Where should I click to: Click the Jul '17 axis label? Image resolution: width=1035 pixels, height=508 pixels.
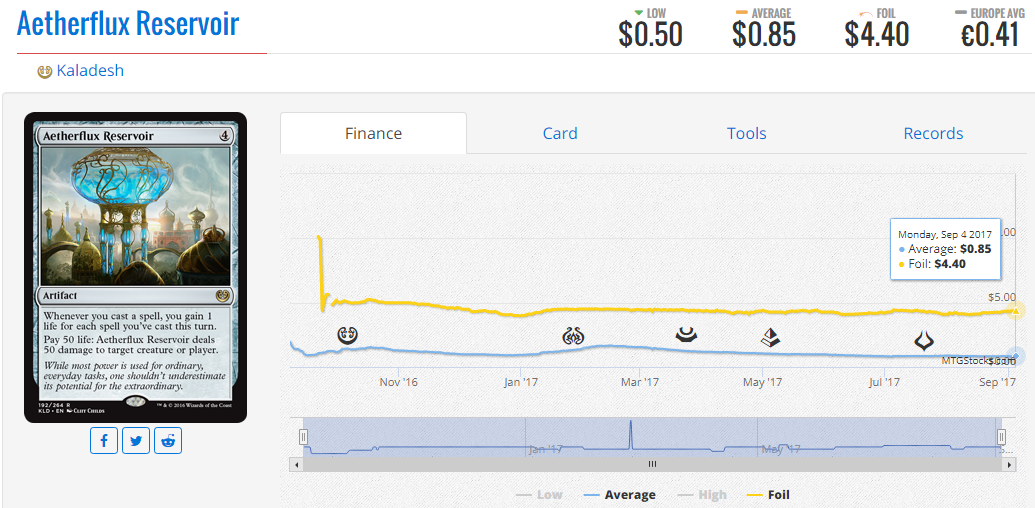pyautogui.click(x=884, y=382)
